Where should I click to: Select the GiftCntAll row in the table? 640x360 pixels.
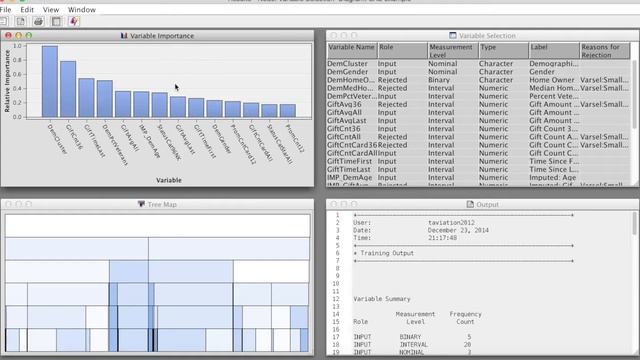[478, 137]
